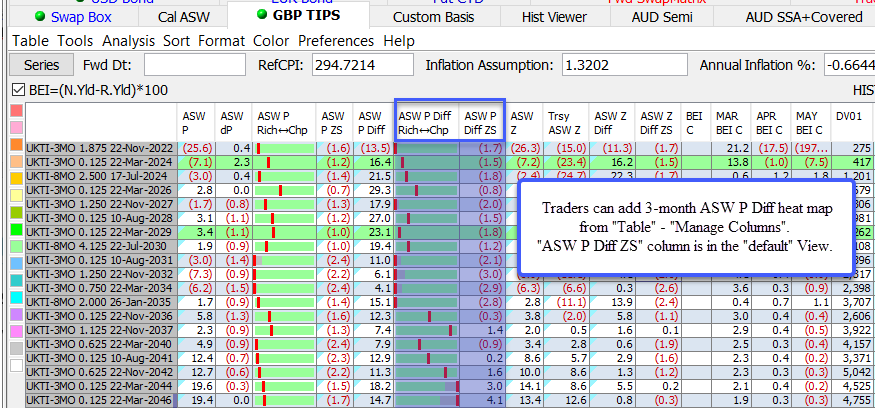Open the Table menu
Viewport: 875px width, 408px height.
click(31, 41)
